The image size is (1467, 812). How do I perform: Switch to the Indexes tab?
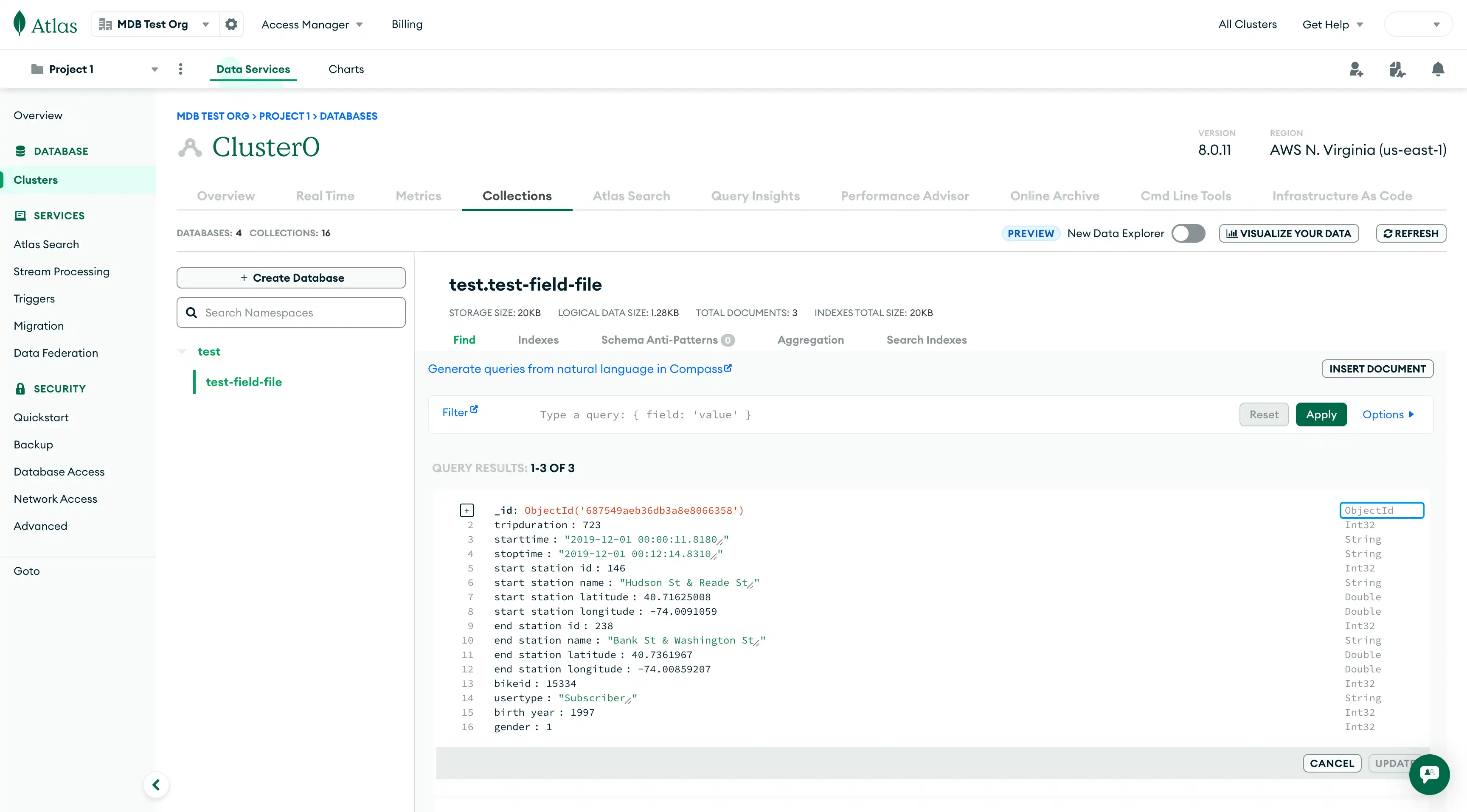pos(538,340)
